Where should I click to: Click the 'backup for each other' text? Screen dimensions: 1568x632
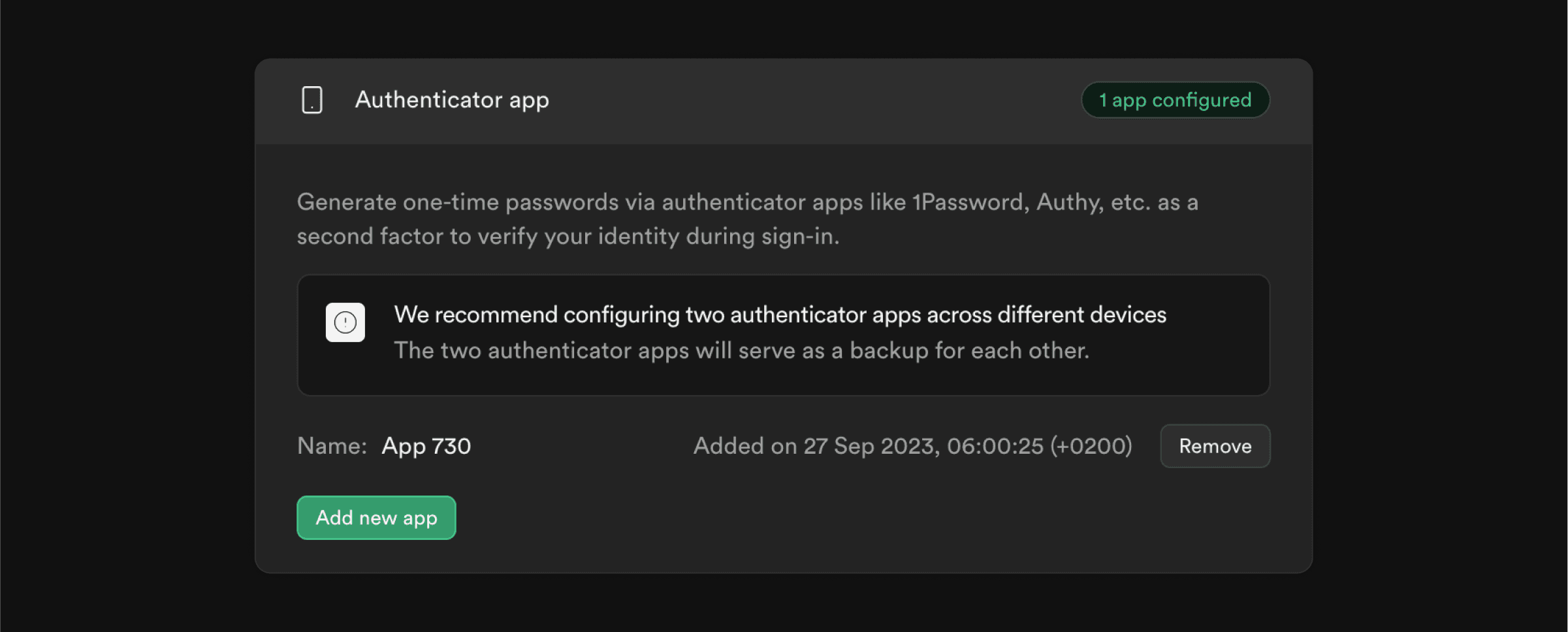(969, 351)
